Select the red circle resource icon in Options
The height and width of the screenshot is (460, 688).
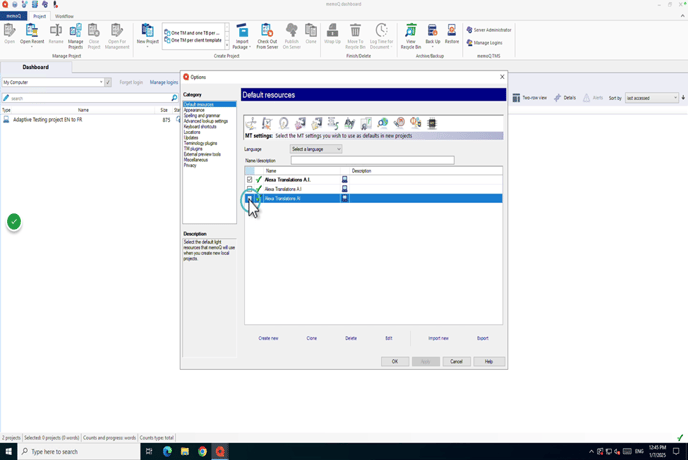[x=399, y=124]
